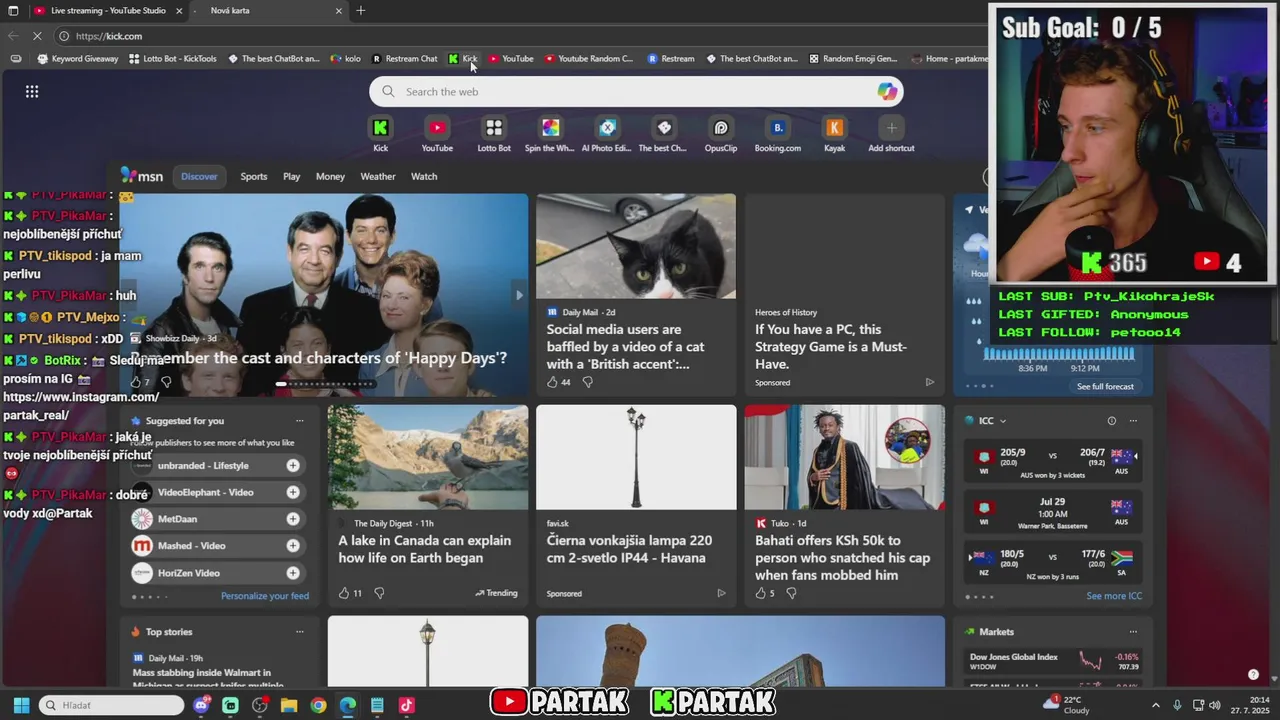Click Personalize your feed link
This screenshot has width=1280, height=720.
pos(265,596)
